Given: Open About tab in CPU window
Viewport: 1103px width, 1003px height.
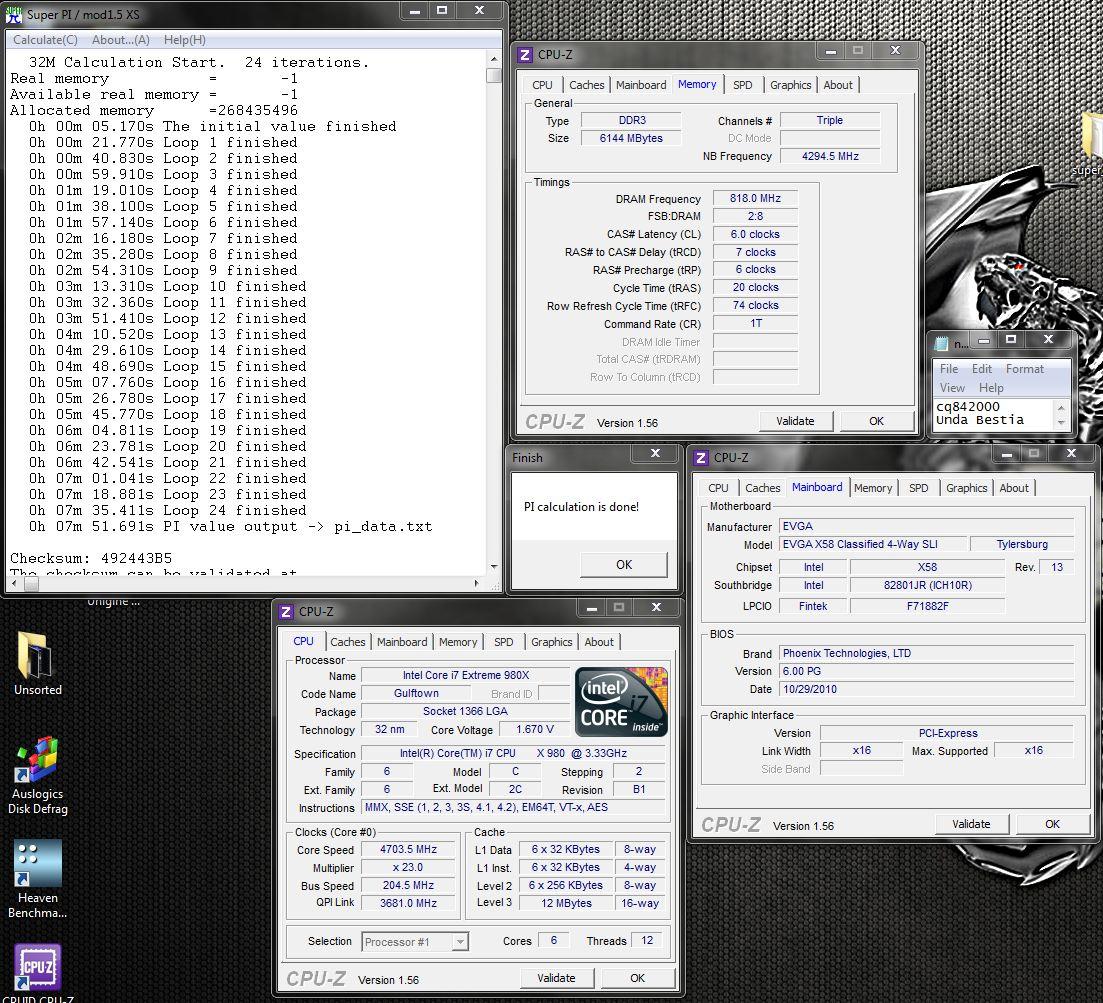Looking at the screenshot, I should pos(599,642).
